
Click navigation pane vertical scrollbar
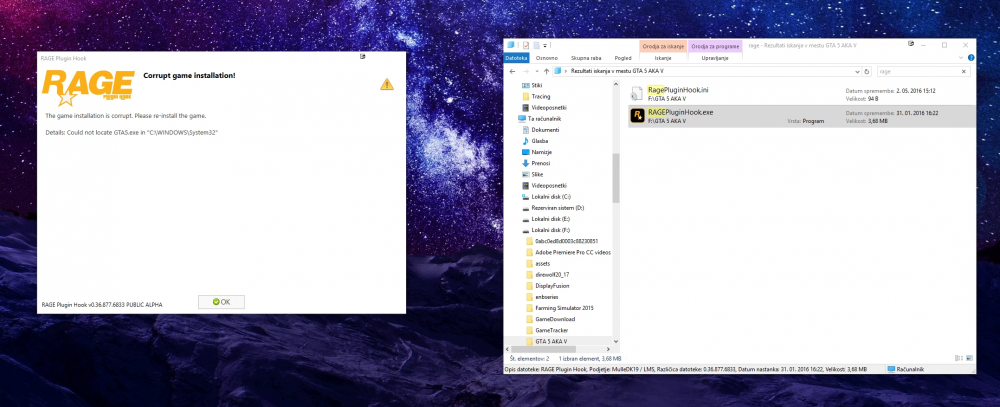(616, 178)
